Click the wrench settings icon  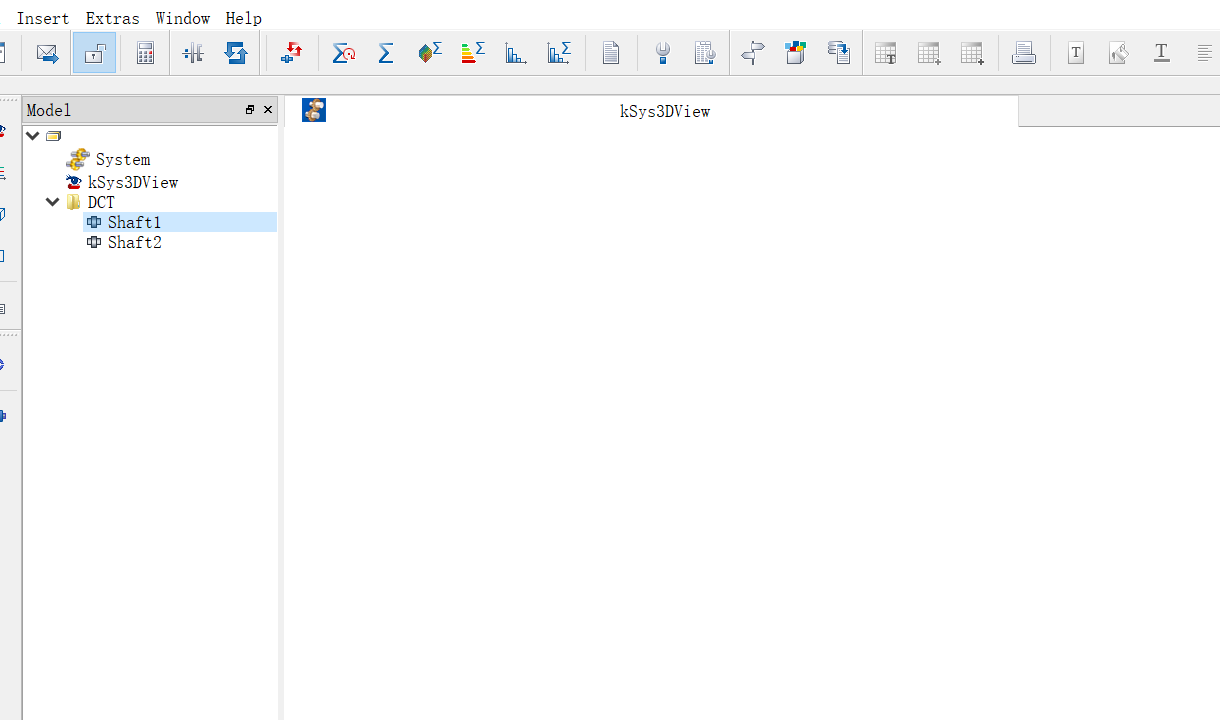(662, 54)
